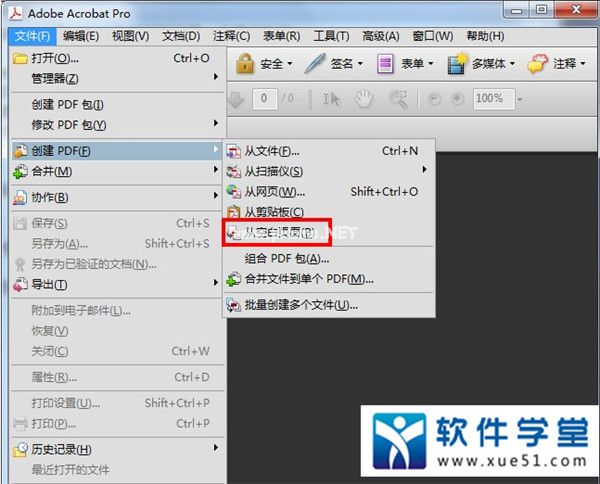This screenshot has width=600, height=484.
Task: Click the icon beside 批量创建多个文件
Action: (x=233, y=305)
